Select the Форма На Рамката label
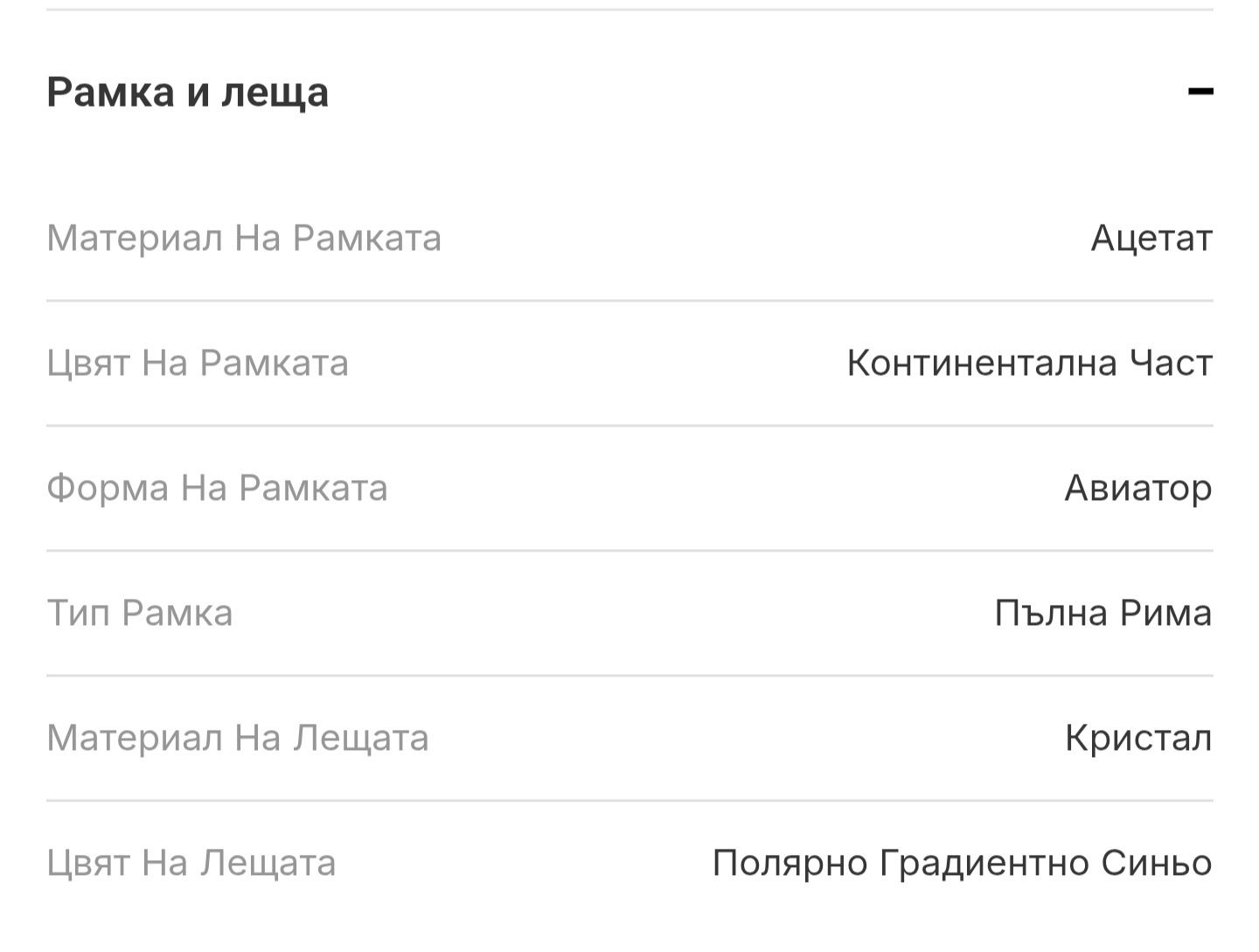Viewport: 1259px width, 952px height. pos(217,488)
